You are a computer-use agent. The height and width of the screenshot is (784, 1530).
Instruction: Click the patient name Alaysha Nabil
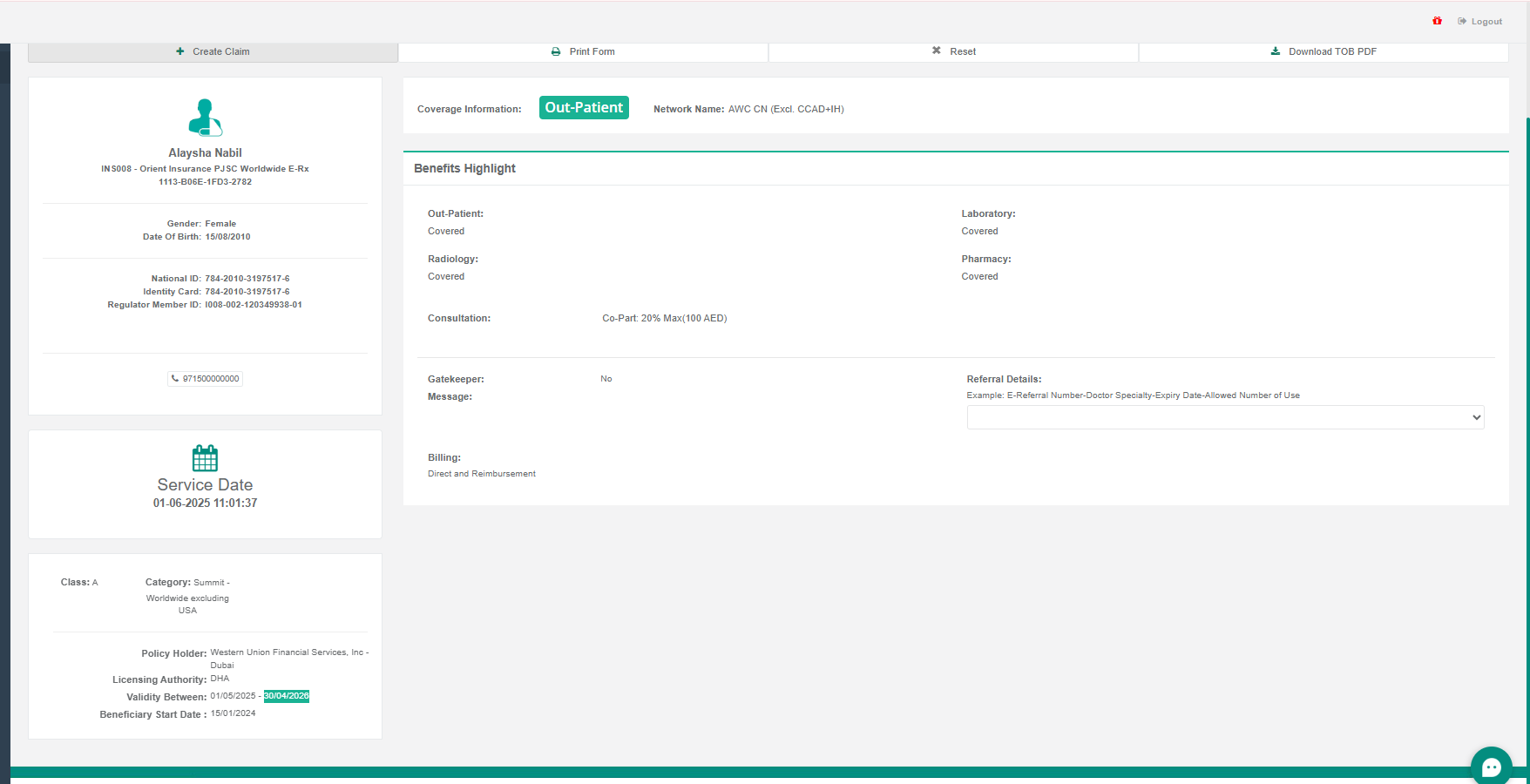click(x=205, y=152)
